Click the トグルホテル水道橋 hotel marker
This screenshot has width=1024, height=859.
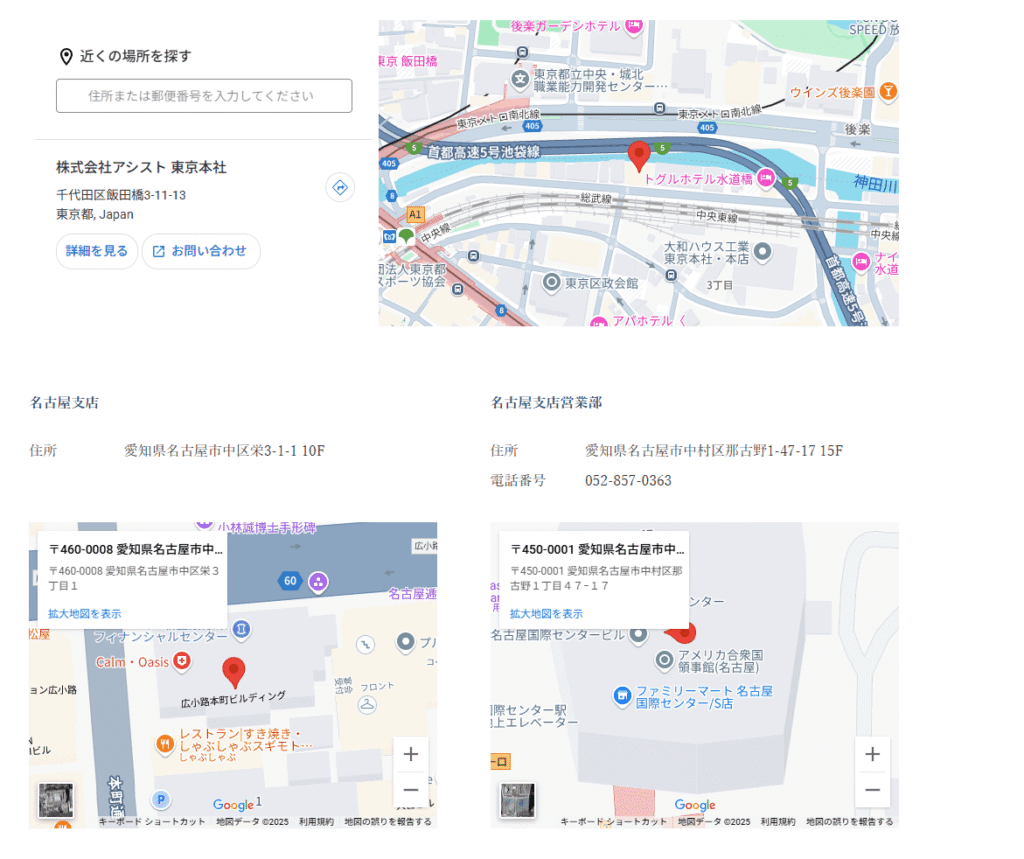coord(766,177)
